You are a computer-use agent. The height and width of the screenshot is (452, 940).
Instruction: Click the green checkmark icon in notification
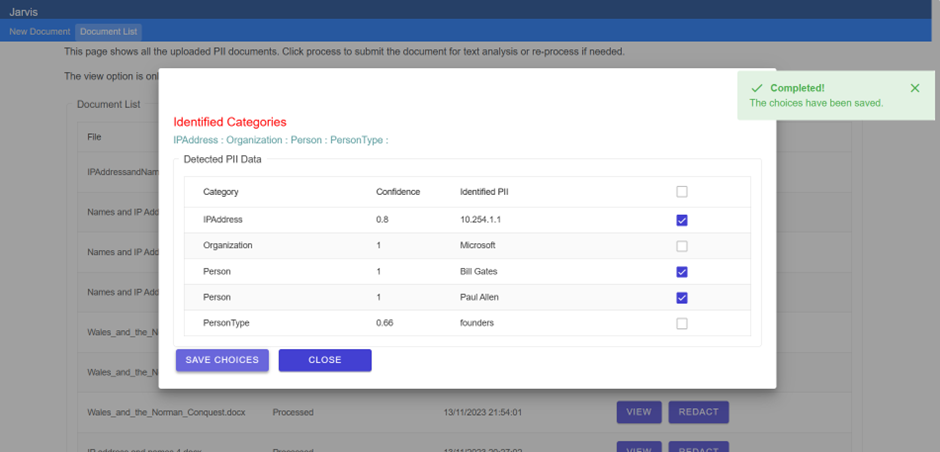point(757,88)
